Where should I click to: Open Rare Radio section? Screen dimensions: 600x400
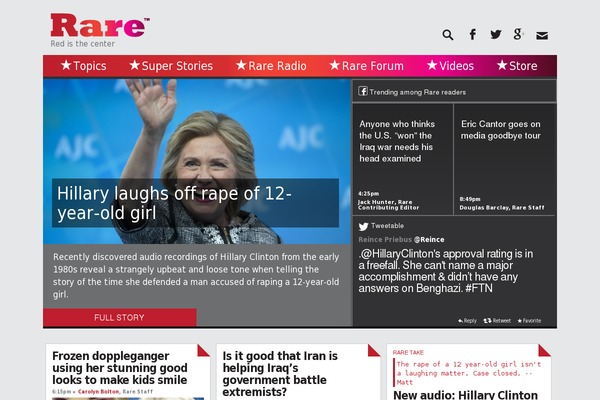pyautogui.click(x=271, y=66)
